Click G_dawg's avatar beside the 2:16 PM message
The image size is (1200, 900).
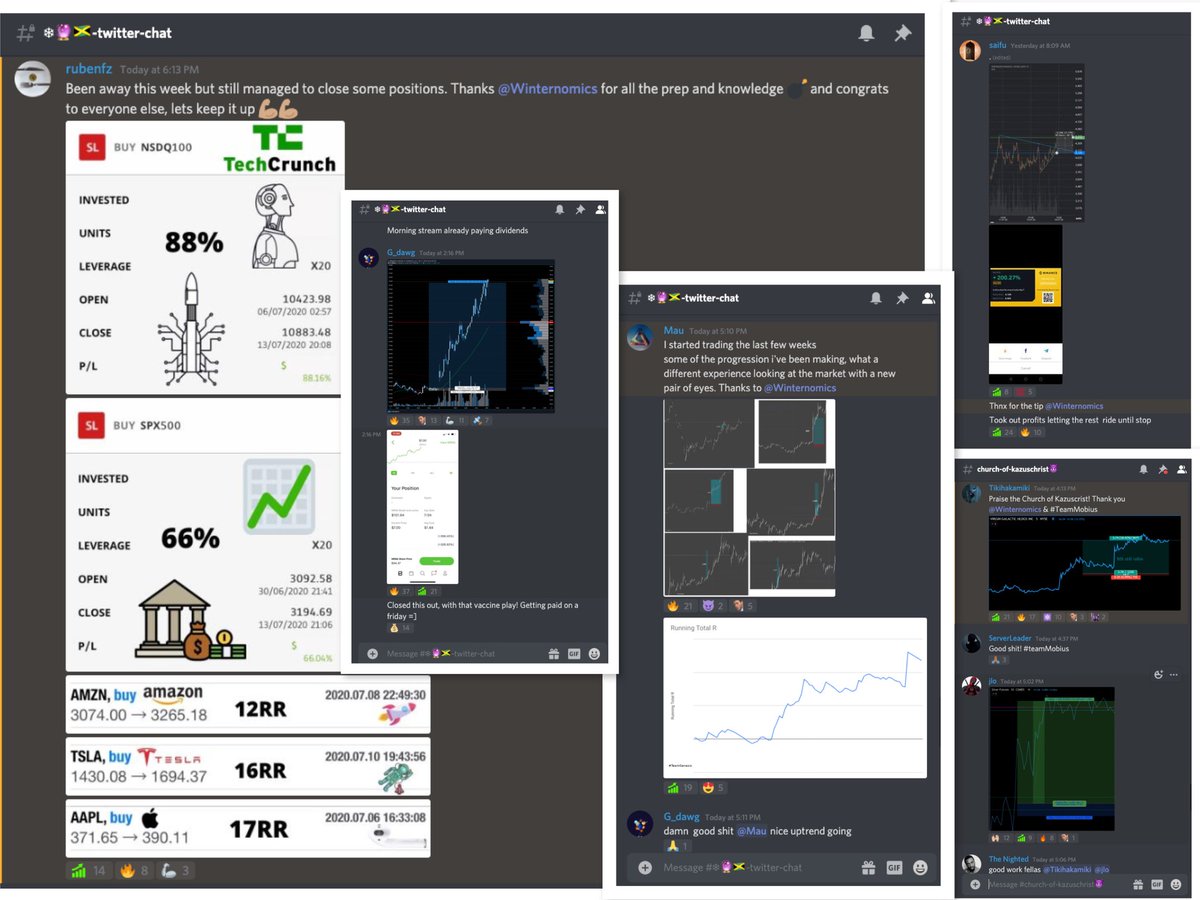[x=368, y=257]
